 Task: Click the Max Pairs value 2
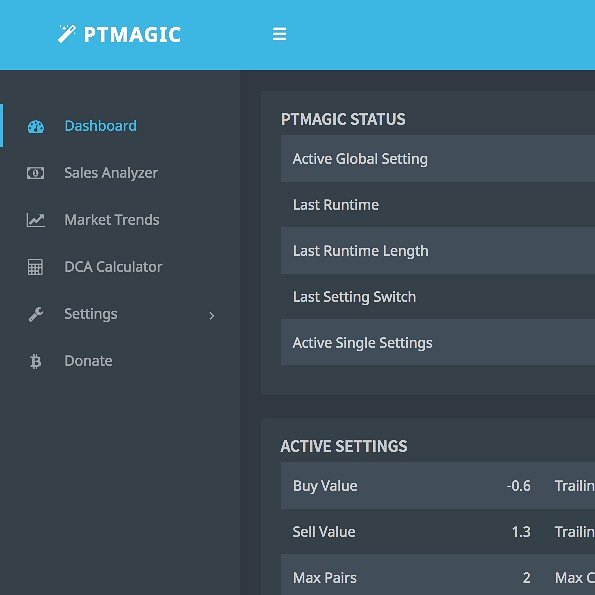click(x=526, y=578)
